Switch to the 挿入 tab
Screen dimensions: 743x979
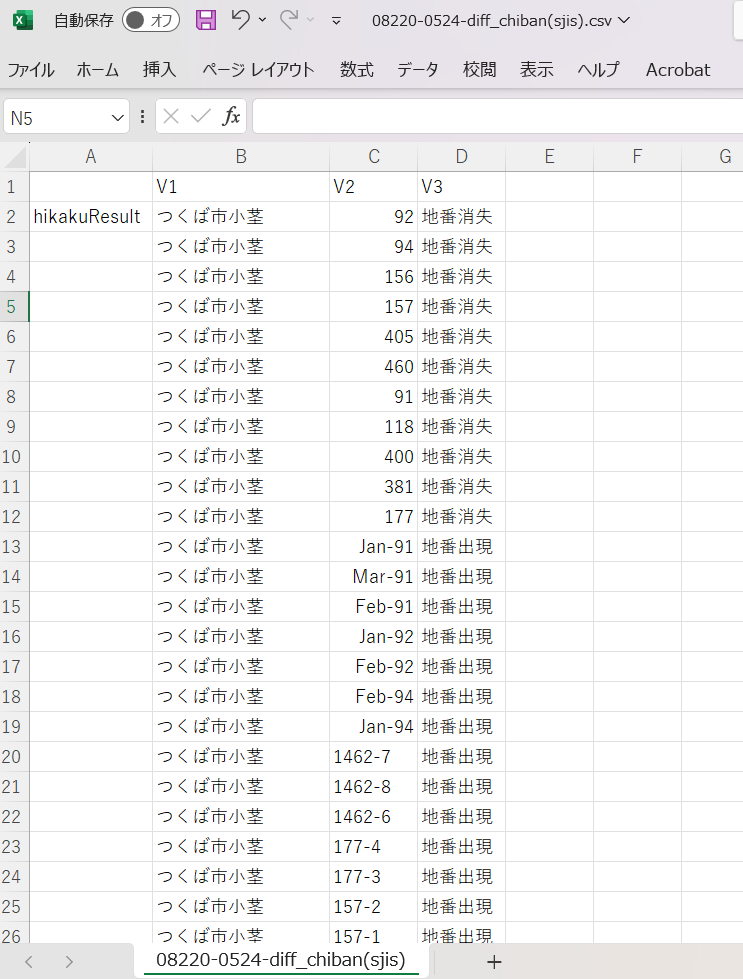tap(159, 69)
